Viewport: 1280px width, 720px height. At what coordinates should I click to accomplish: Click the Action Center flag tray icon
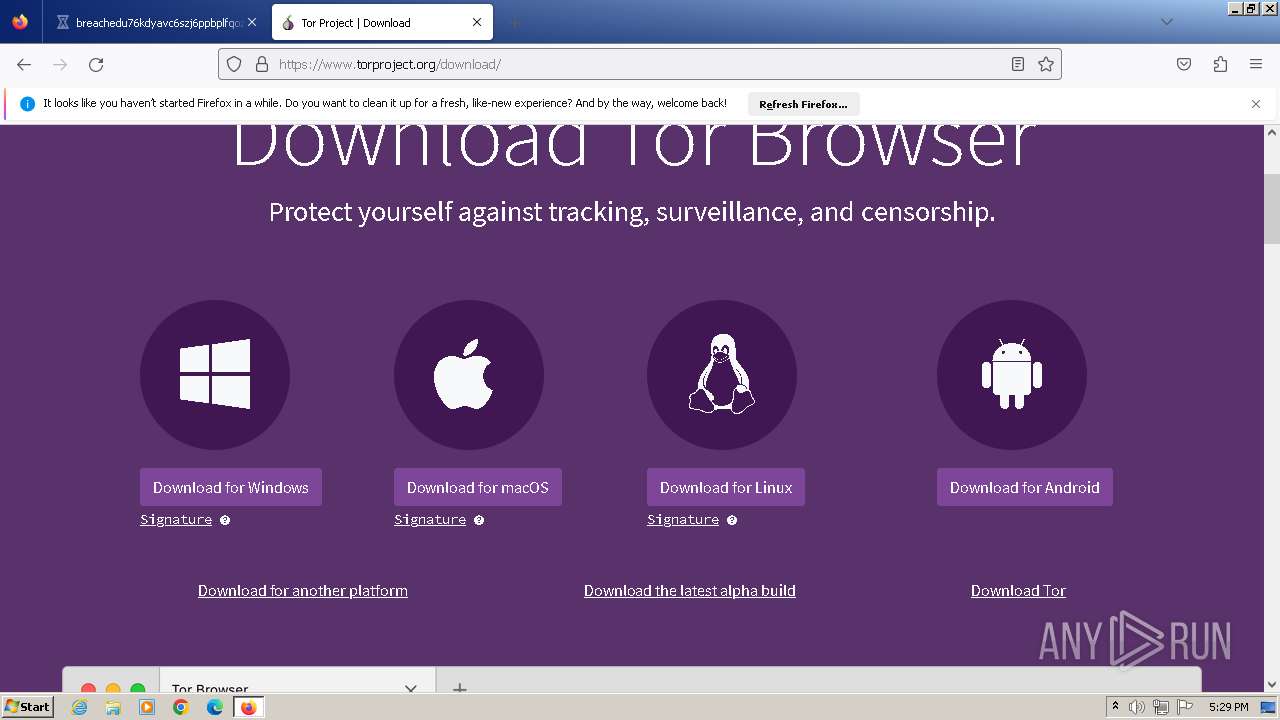click(x=1185, y=707)
